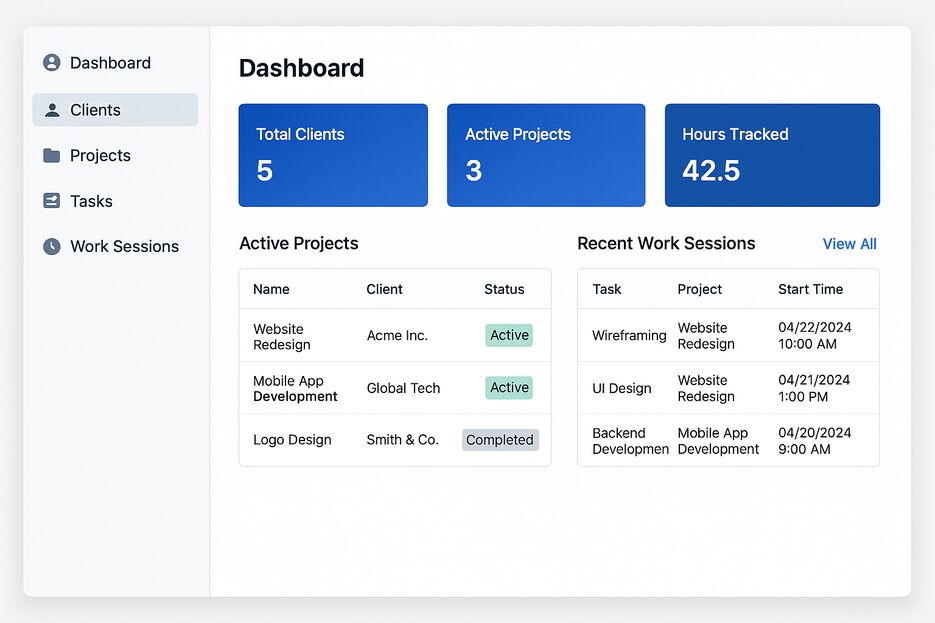935x623 pixels.
Task: Click the Clients person icon
Action: point(52,110)
